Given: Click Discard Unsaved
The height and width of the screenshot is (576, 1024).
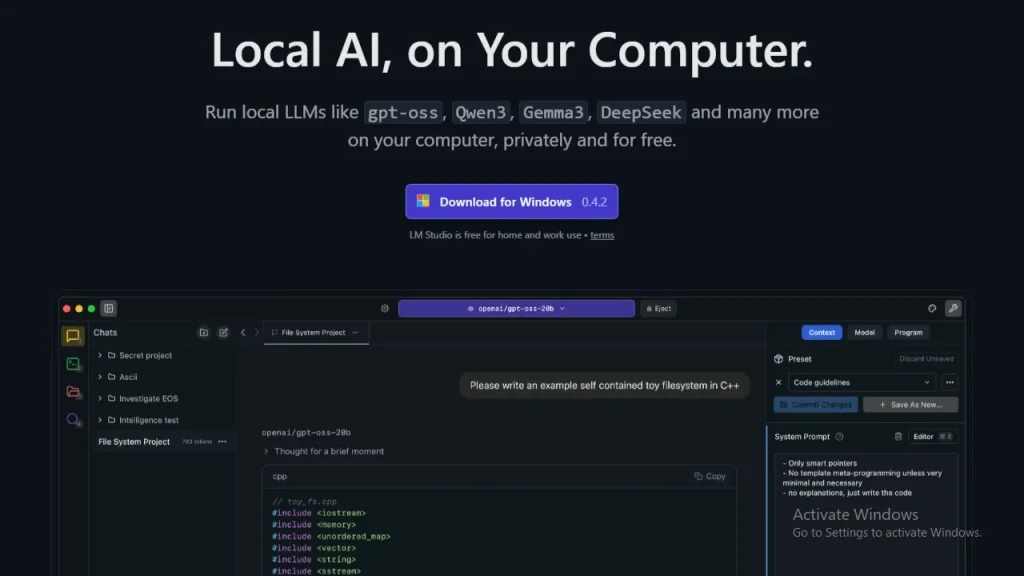Looking at the screenshot, I should [x=926, y=359].
